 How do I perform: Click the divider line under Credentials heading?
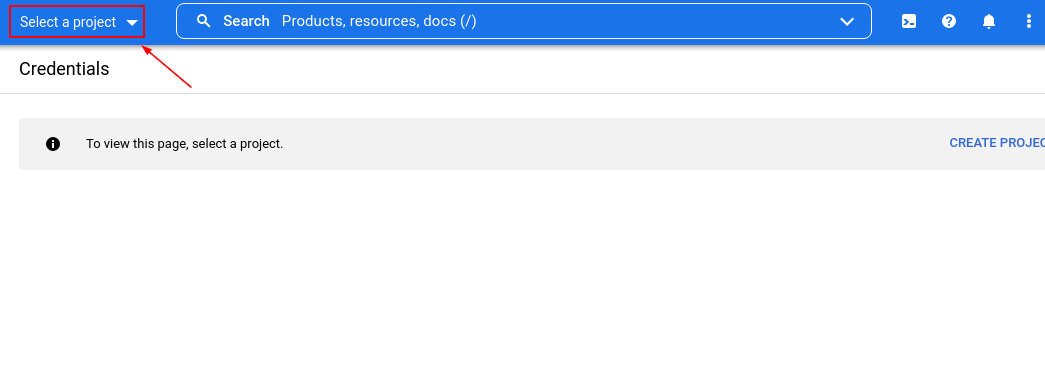pyautogui.click(x=522, y=93)
